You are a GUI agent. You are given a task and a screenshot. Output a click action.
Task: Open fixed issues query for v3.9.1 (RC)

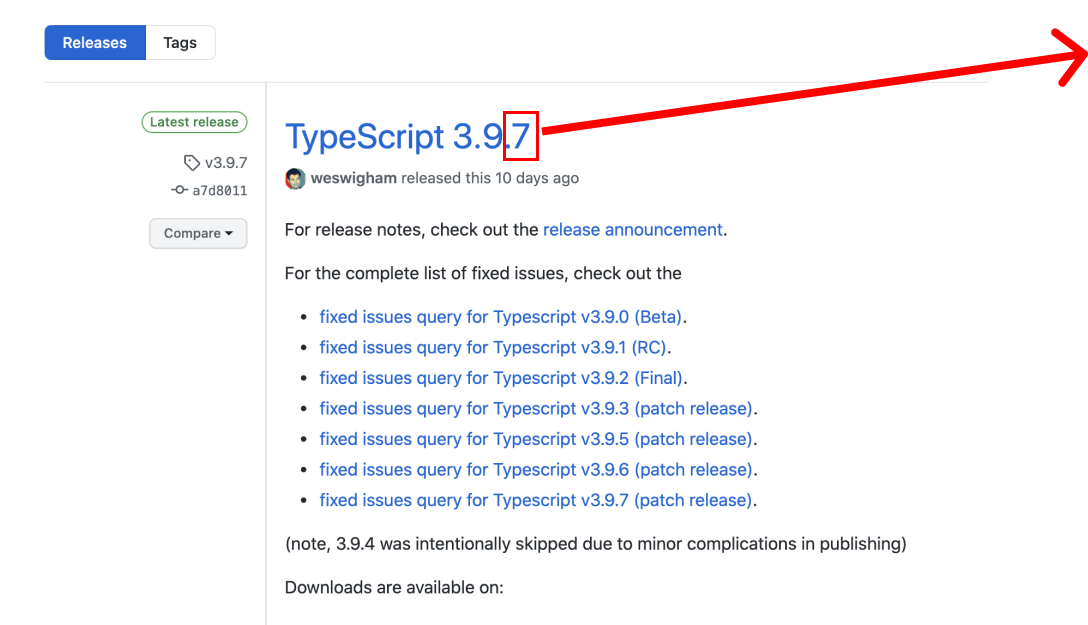pyautogui.click(x=494, y=348)
